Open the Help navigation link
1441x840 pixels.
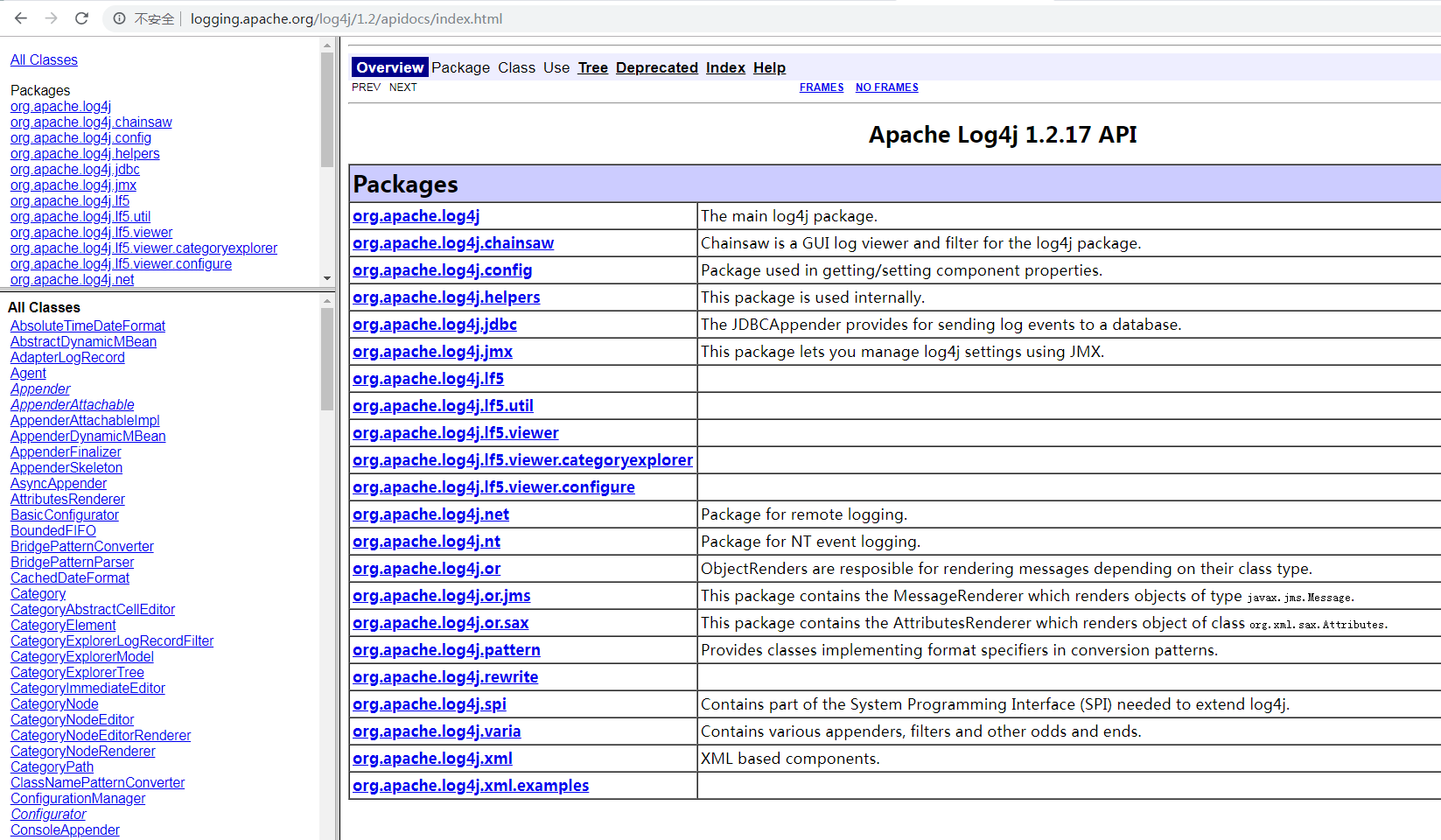click(769, 67)
